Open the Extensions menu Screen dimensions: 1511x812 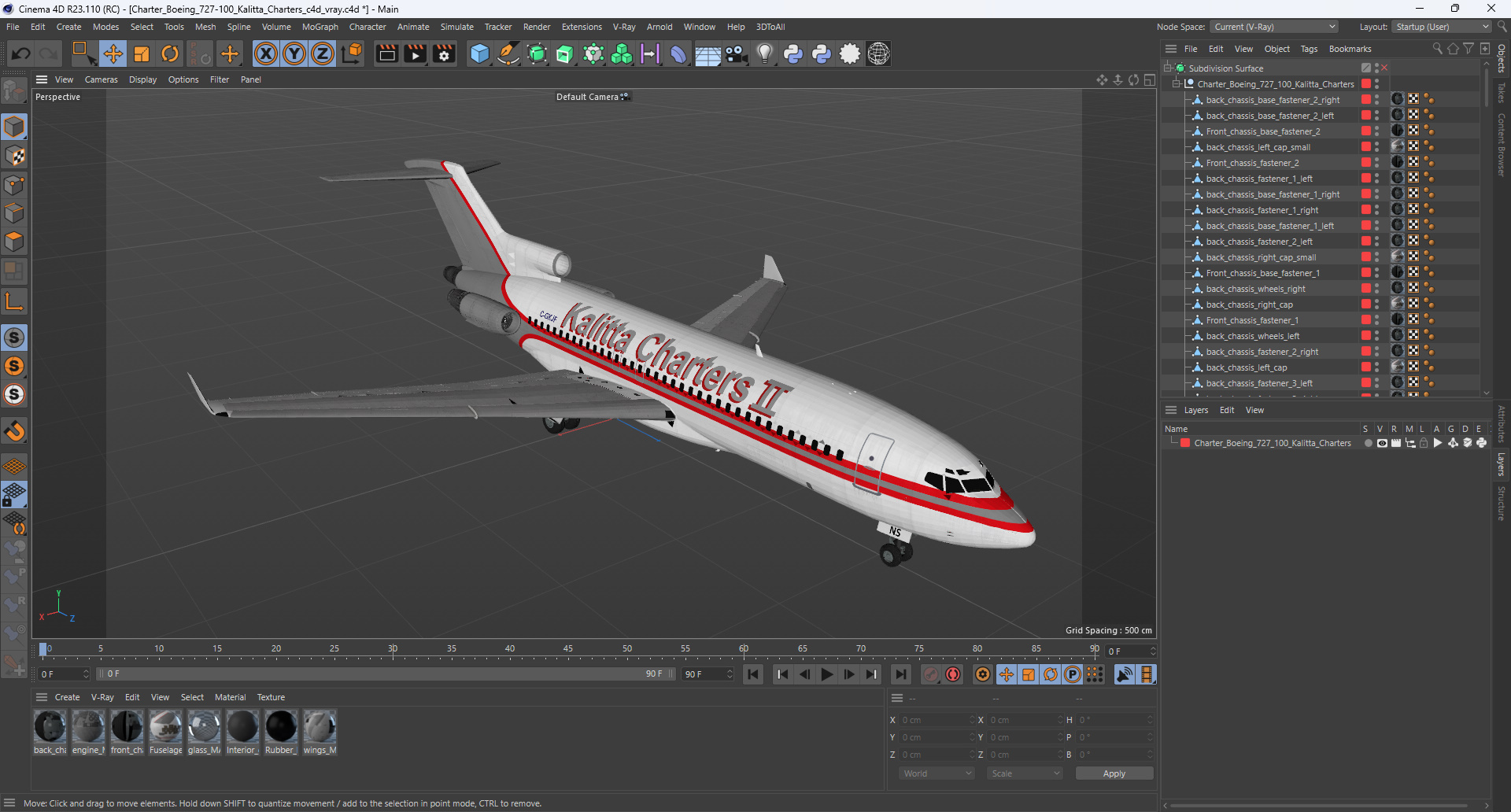(582, 27)
